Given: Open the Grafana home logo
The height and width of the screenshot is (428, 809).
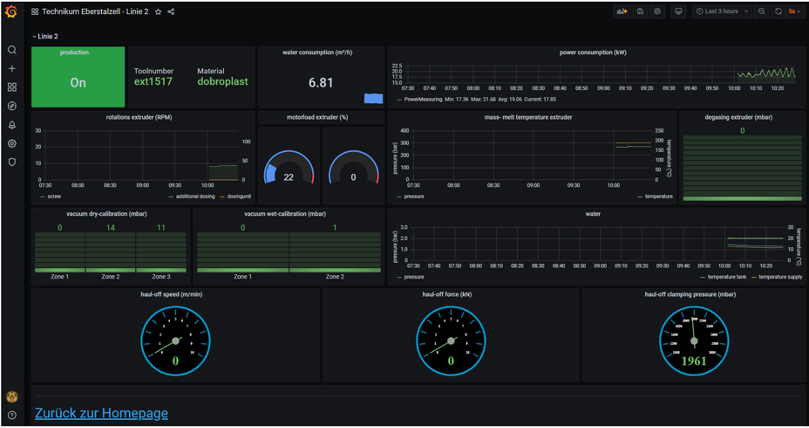Looking at the screenshot, I should point(12,12).
